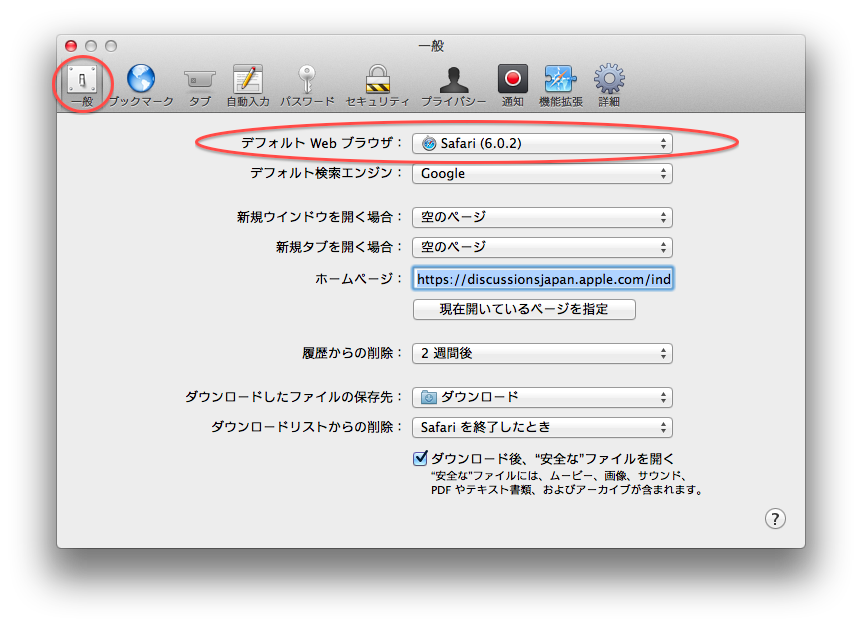Open the 自動入力 pencil icon pane
The height and width of the screenshot is (627, 862).
[248, 85]
